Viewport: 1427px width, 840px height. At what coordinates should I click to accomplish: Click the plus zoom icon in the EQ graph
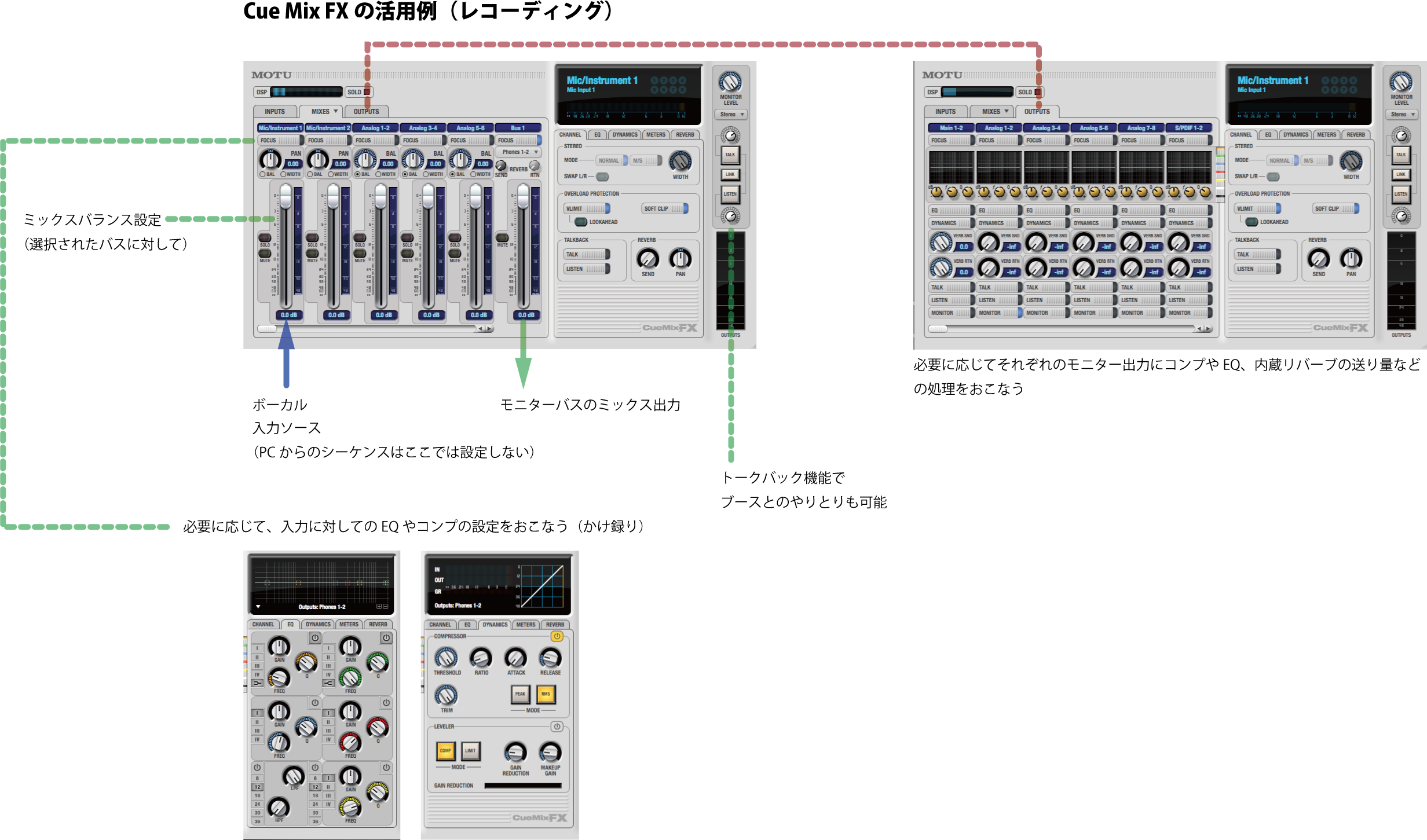point(379,607)
